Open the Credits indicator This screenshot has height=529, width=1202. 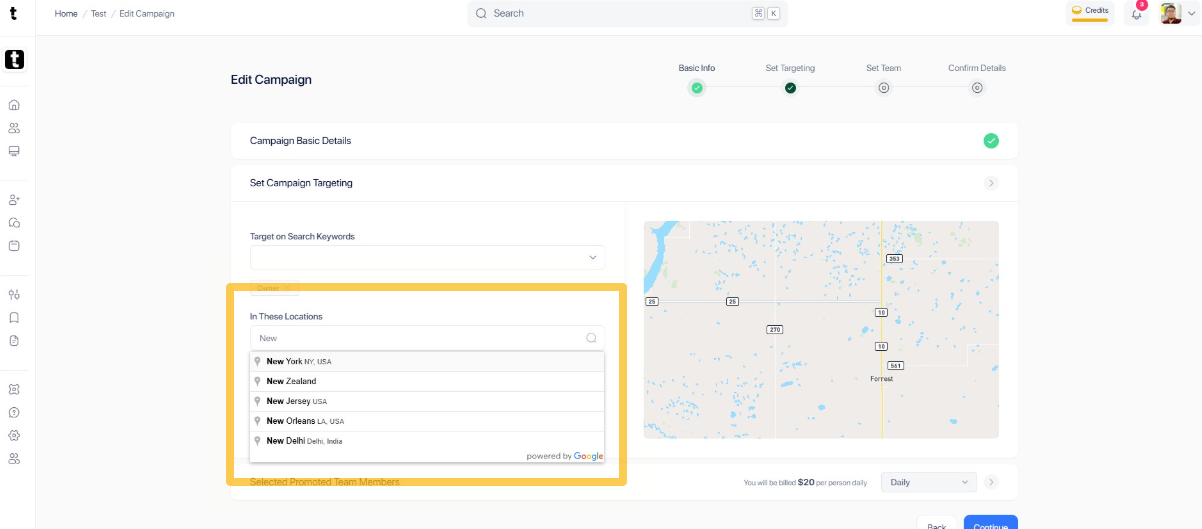click(x=1090, y=12)
